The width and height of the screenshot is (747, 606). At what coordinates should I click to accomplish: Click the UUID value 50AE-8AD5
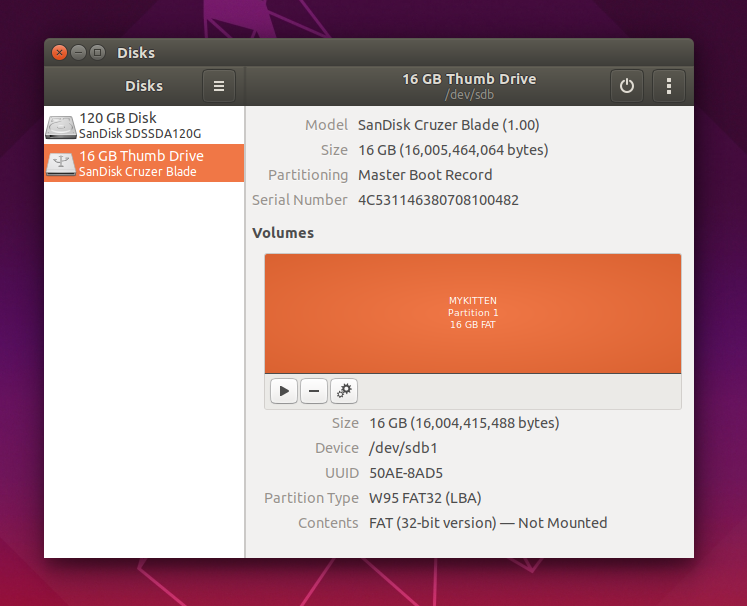pyautogui.click(x=406, y=473)
